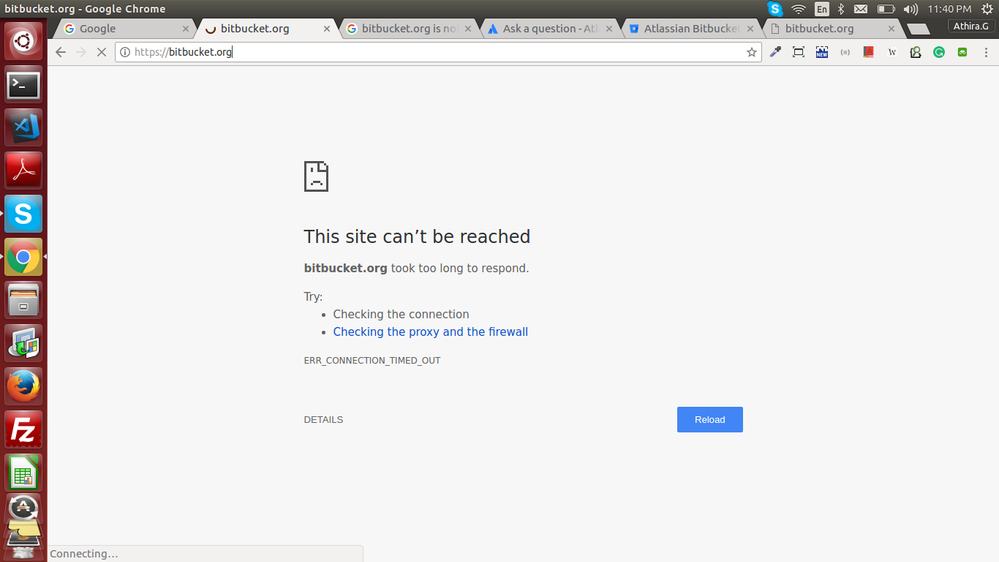Open the monitor-with-windows app in the dock
This screenshot has height=562, width=999.
click(23, 343)
